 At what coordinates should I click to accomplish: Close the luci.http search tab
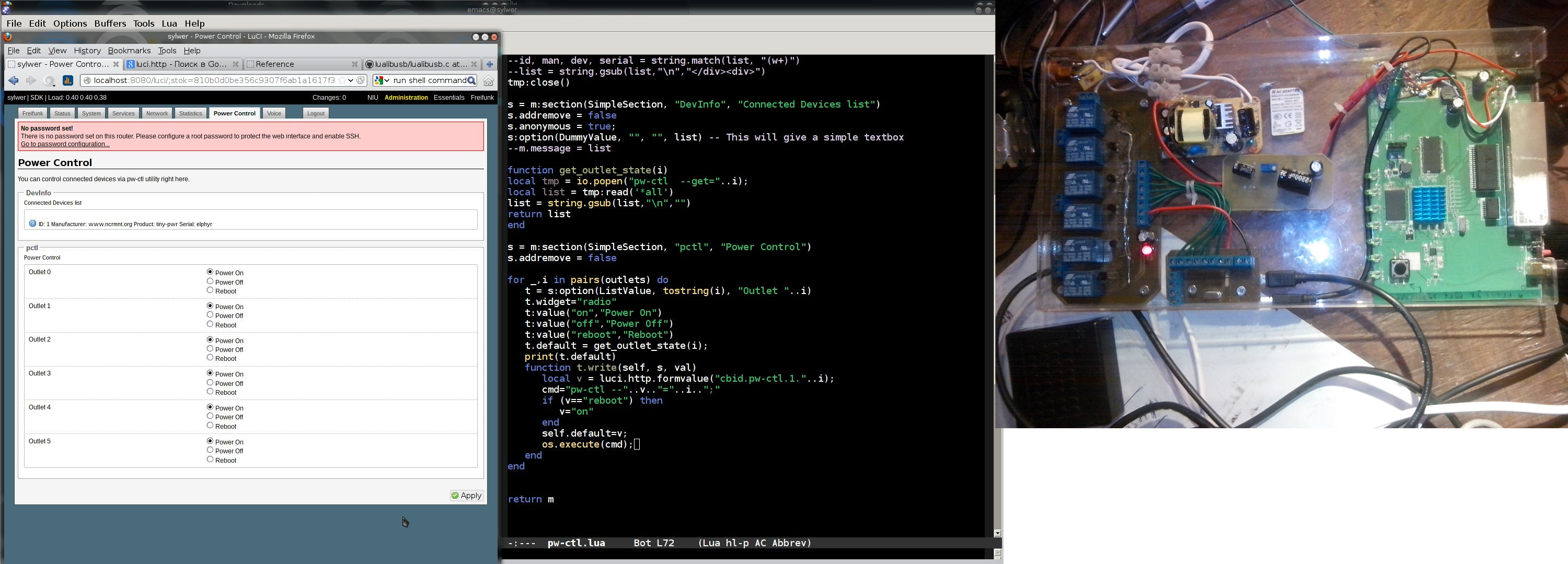click(x=236, y=64)
